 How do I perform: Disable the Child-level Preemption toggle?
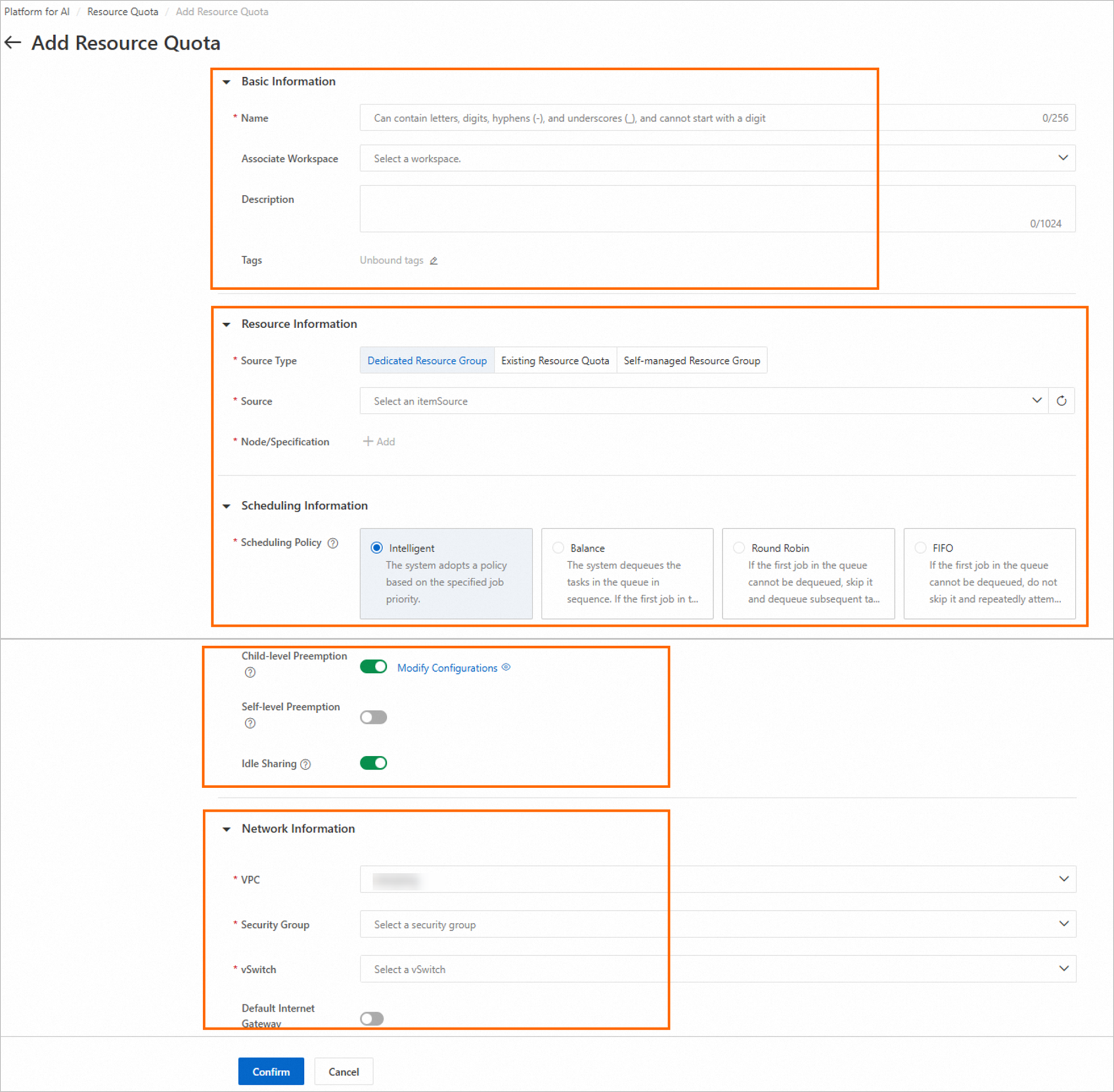tap(373, 667)
